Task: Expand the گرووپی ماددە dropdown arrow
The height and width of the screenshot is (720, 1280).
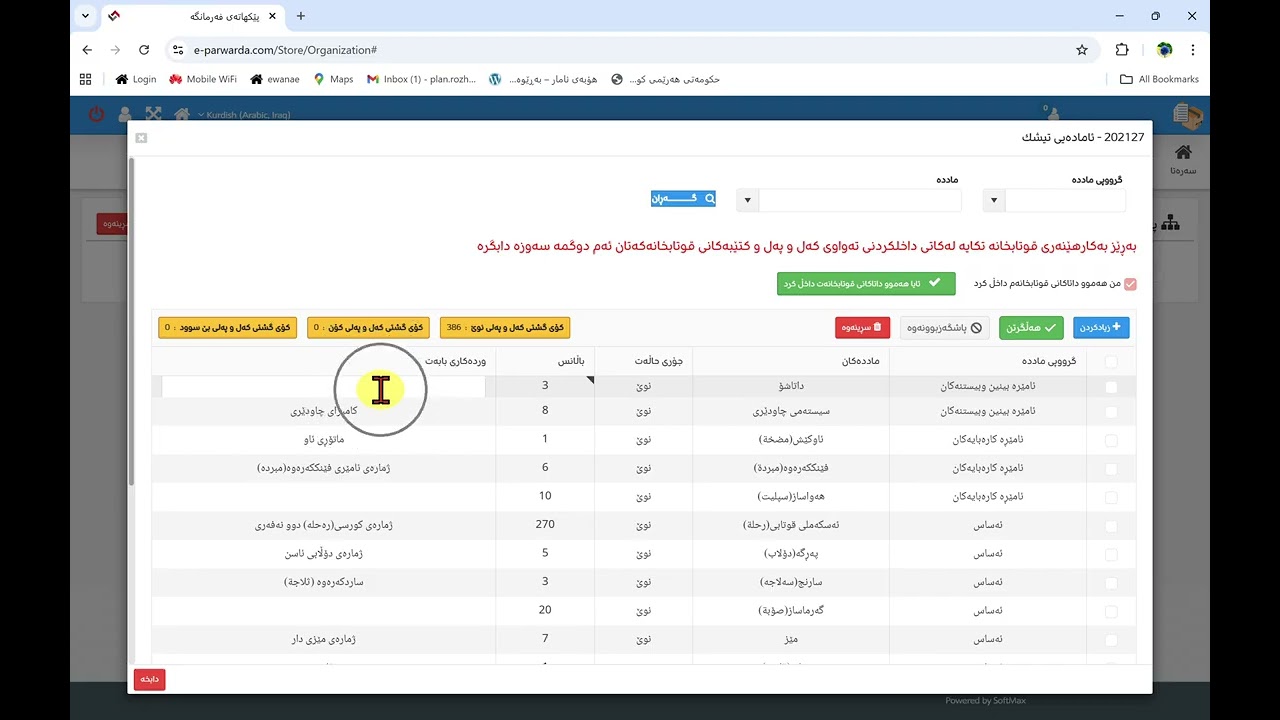Action: pyautogui.click(x=993, y=200)
